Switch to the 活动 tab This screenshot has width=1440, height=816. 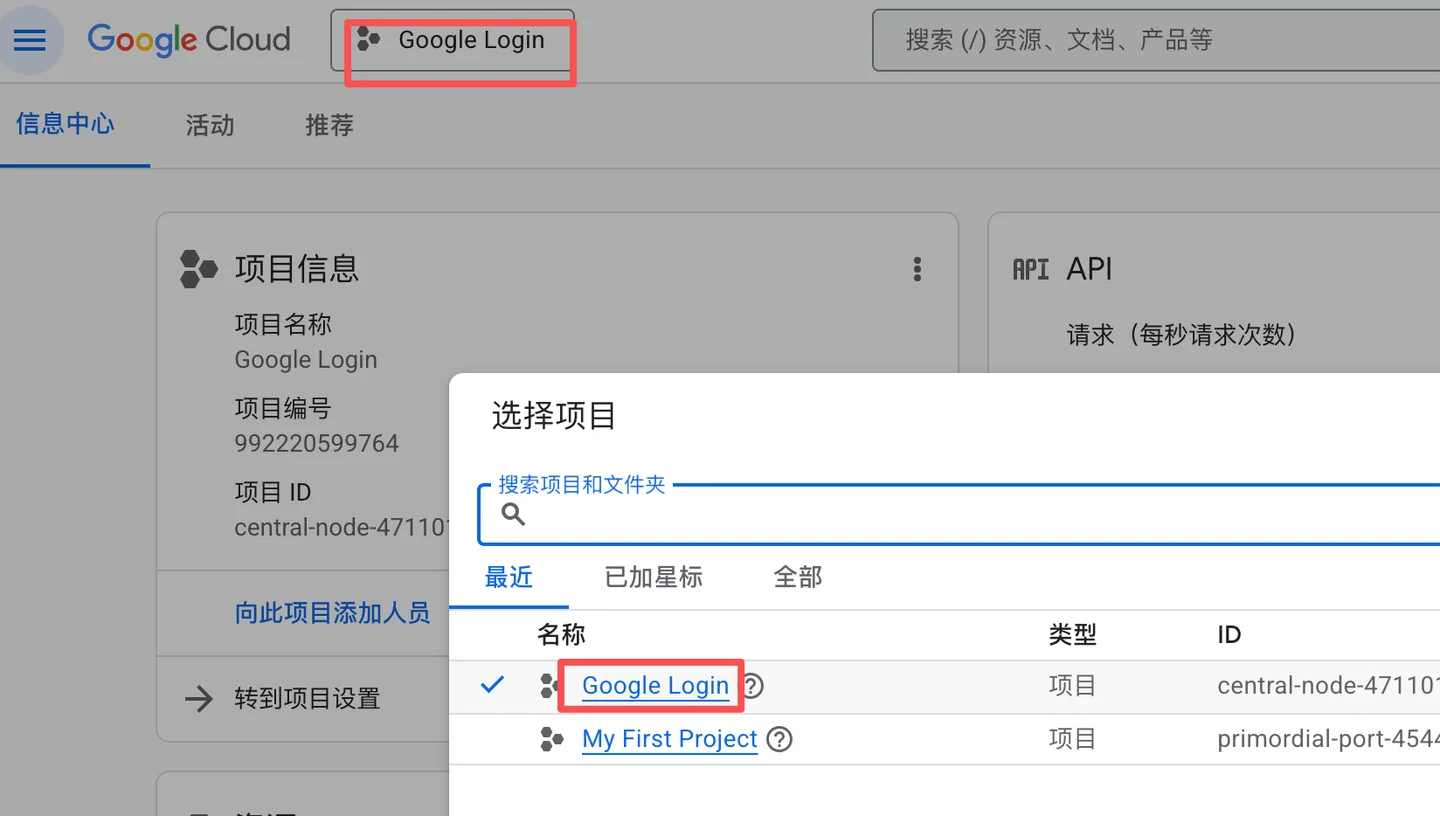[208, 125]
